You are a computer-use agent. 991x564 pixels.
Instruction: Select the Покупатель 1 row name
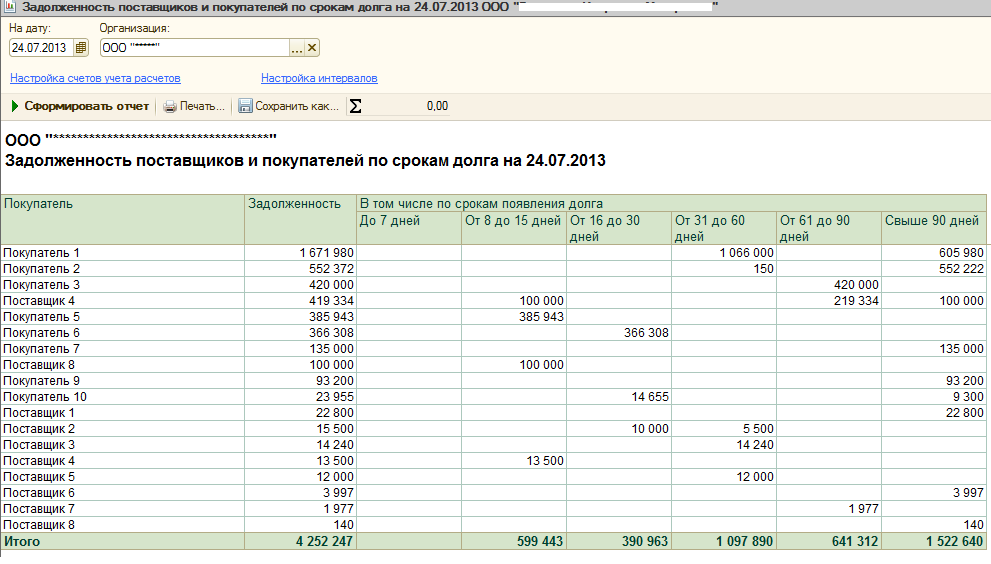[x=42, y=253]
